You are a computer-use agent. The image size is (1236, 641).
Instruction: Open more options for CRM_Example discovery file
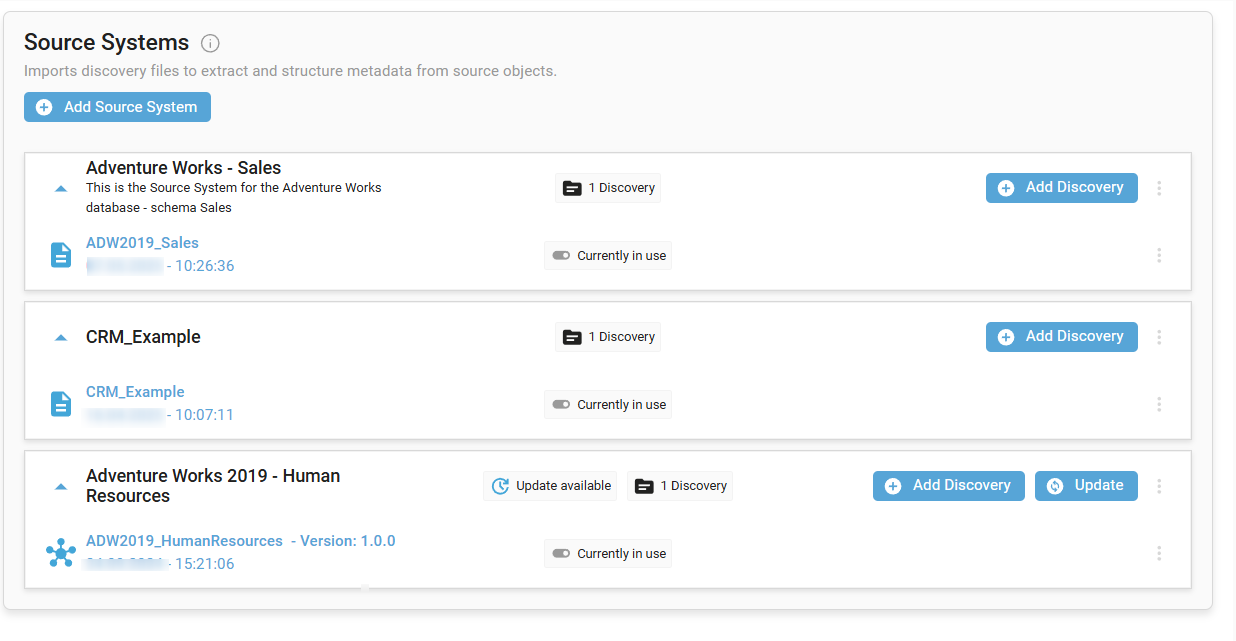(1159, 404)
